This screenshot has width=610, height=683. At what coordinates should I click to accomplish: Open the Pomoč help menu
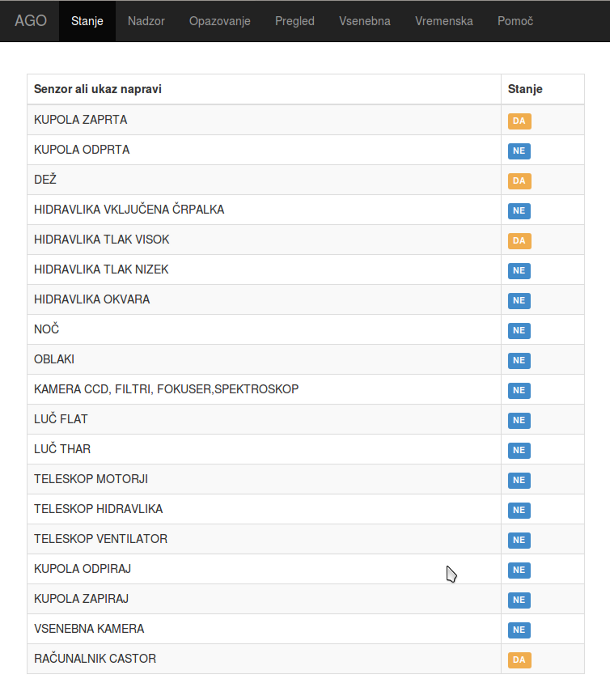515,21
